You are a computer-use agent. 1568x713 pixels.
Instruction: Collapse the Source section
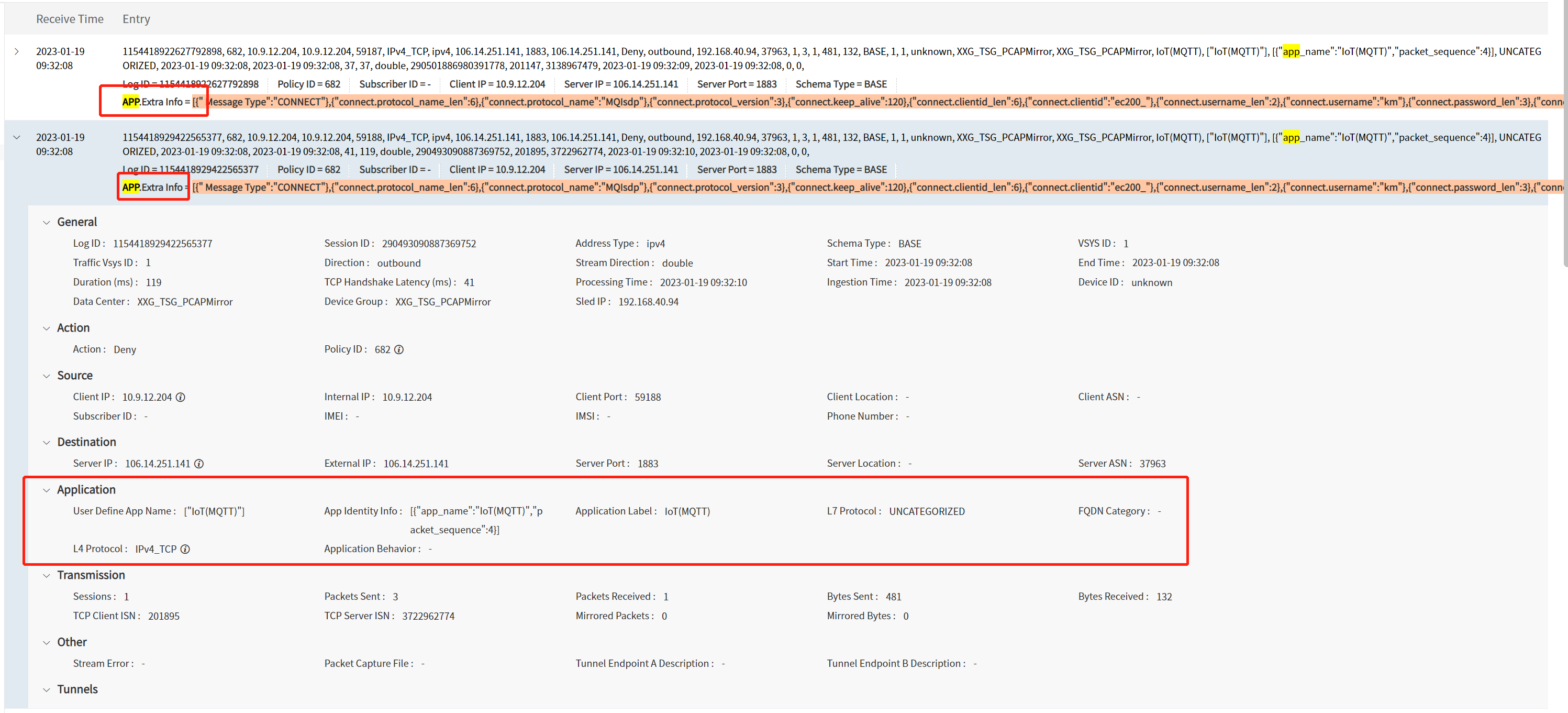(x=46, y=376)
